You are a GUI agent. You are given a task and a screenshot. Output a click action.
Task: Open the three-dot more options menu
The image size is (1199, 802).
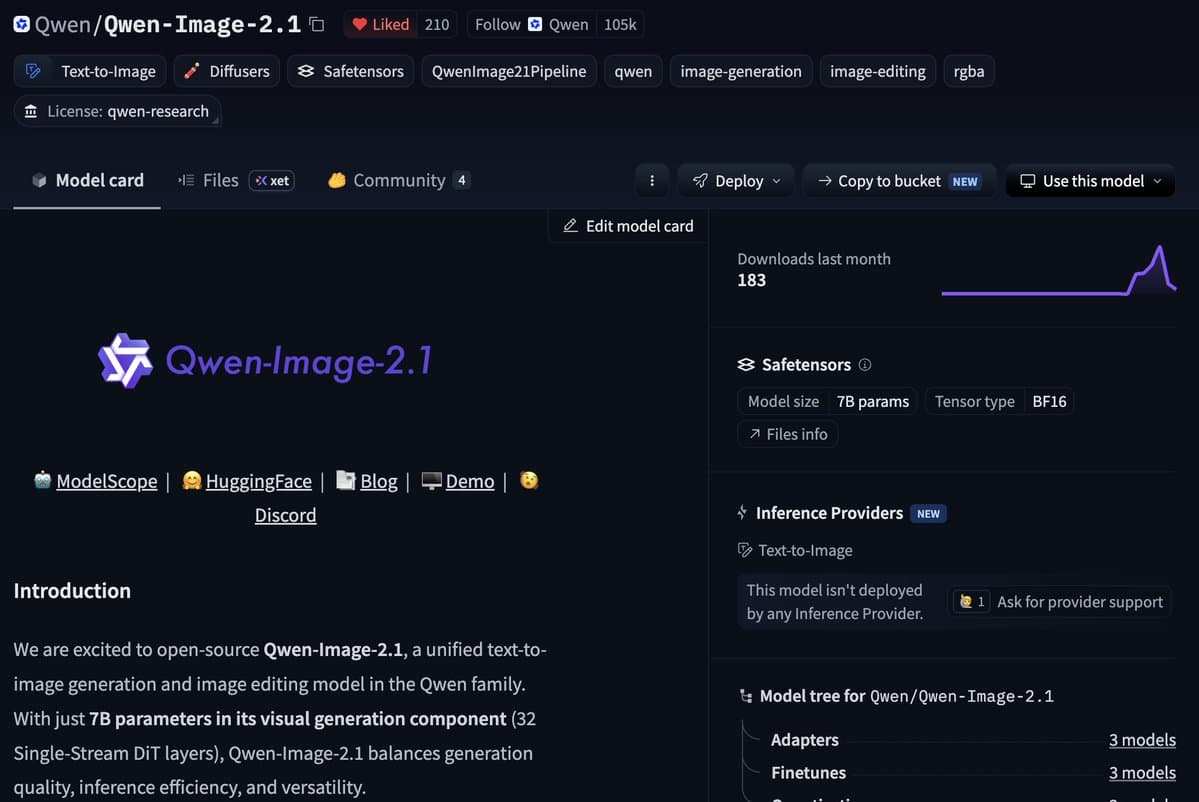click(651, 181)
